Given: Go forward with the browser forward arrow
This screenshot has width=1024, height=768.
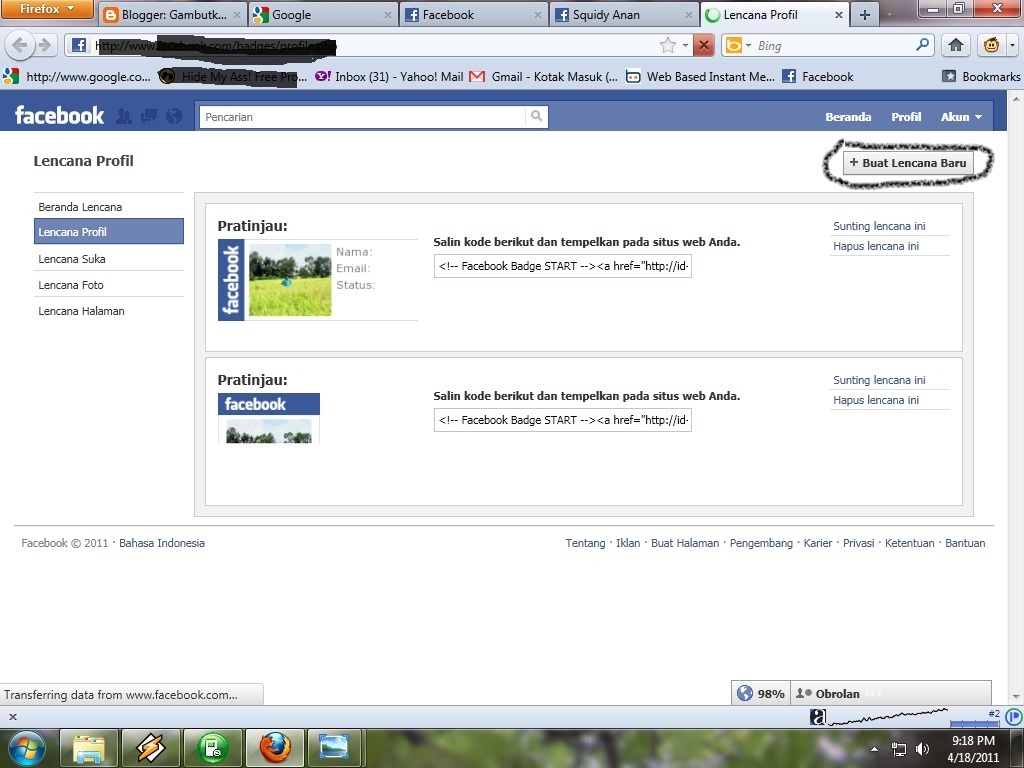Looking at the screenshot, I should pos(44,45).
